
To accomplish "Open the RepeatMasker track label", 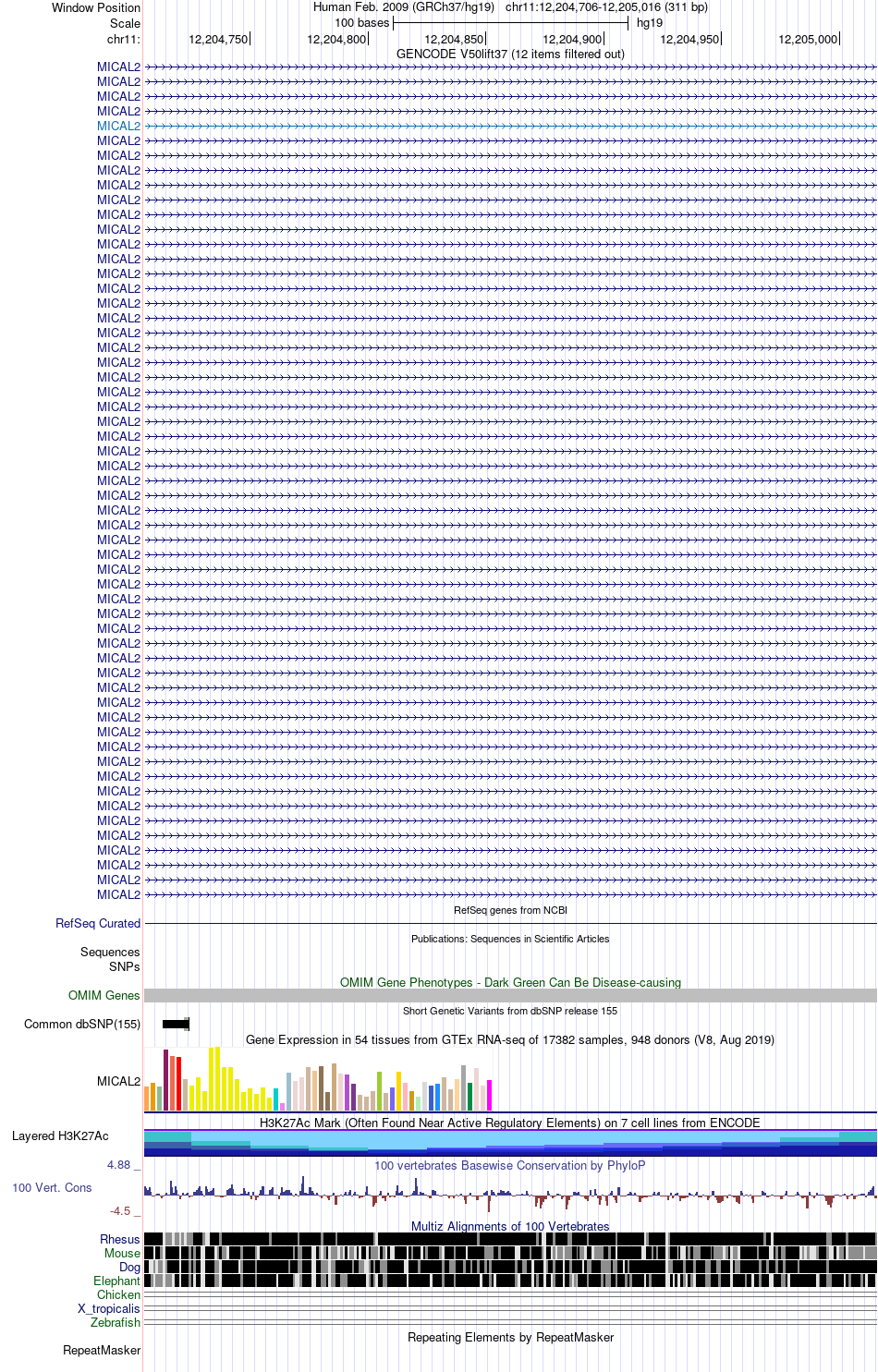I will tap(102, 1350).
